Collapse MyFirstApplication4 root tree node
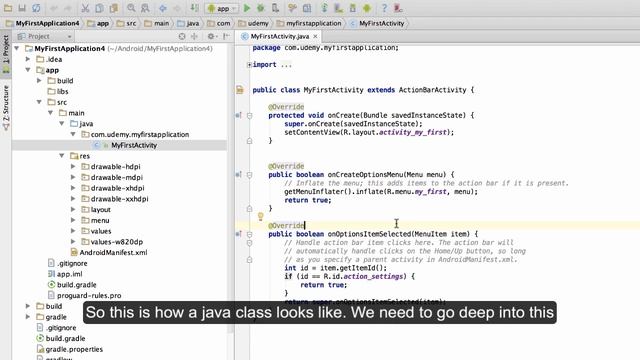Viewport: 640px width, 360px height. (17, 49)
